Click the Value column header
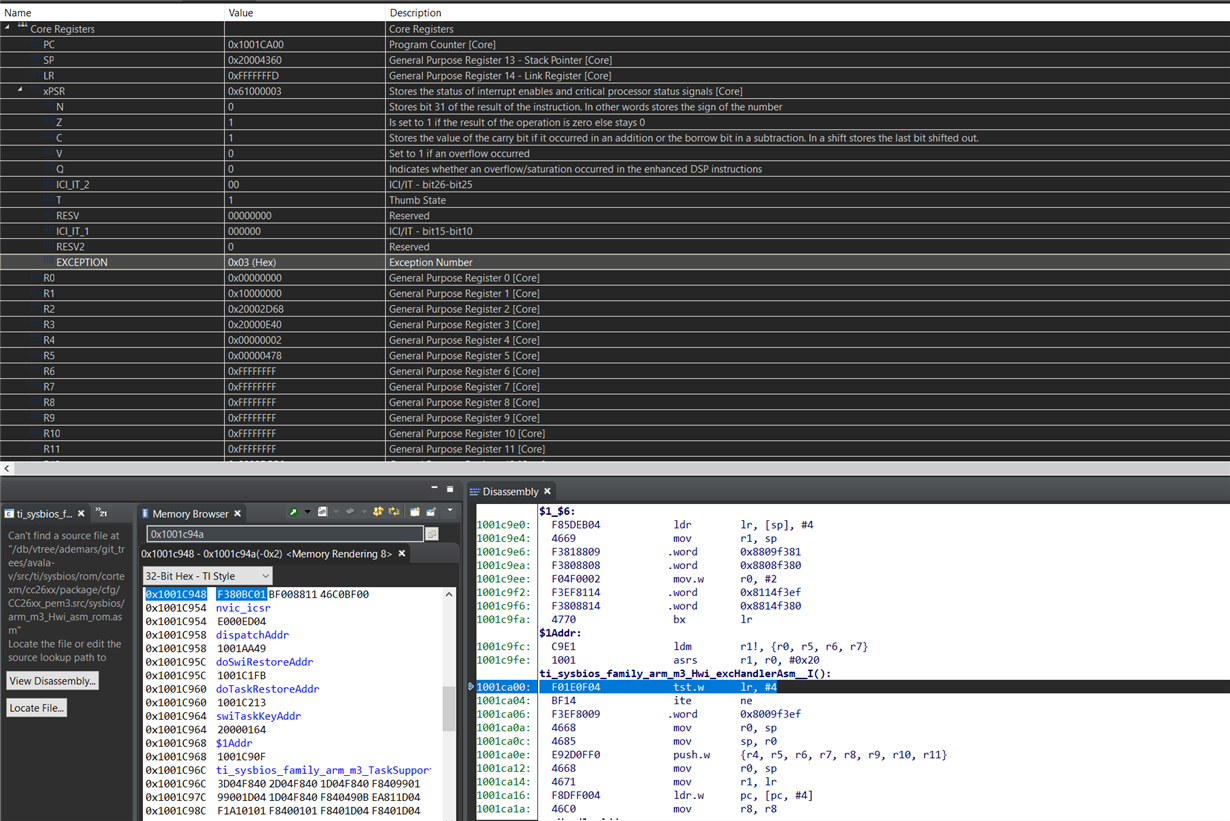The height and width of the screenshot is (821, 1230). [305, 13]
